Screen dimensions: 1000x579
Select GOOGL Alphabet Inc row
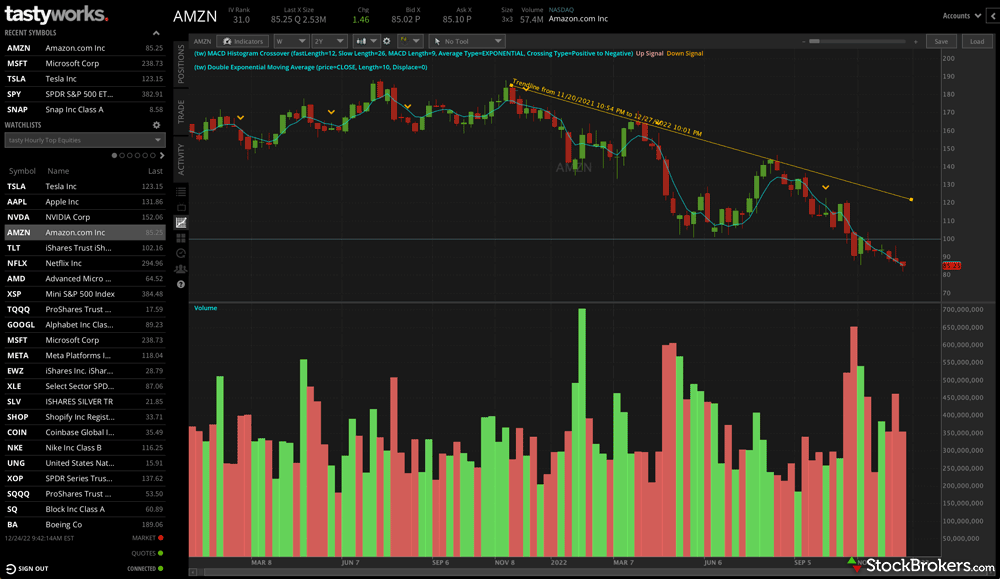[85, 325]
